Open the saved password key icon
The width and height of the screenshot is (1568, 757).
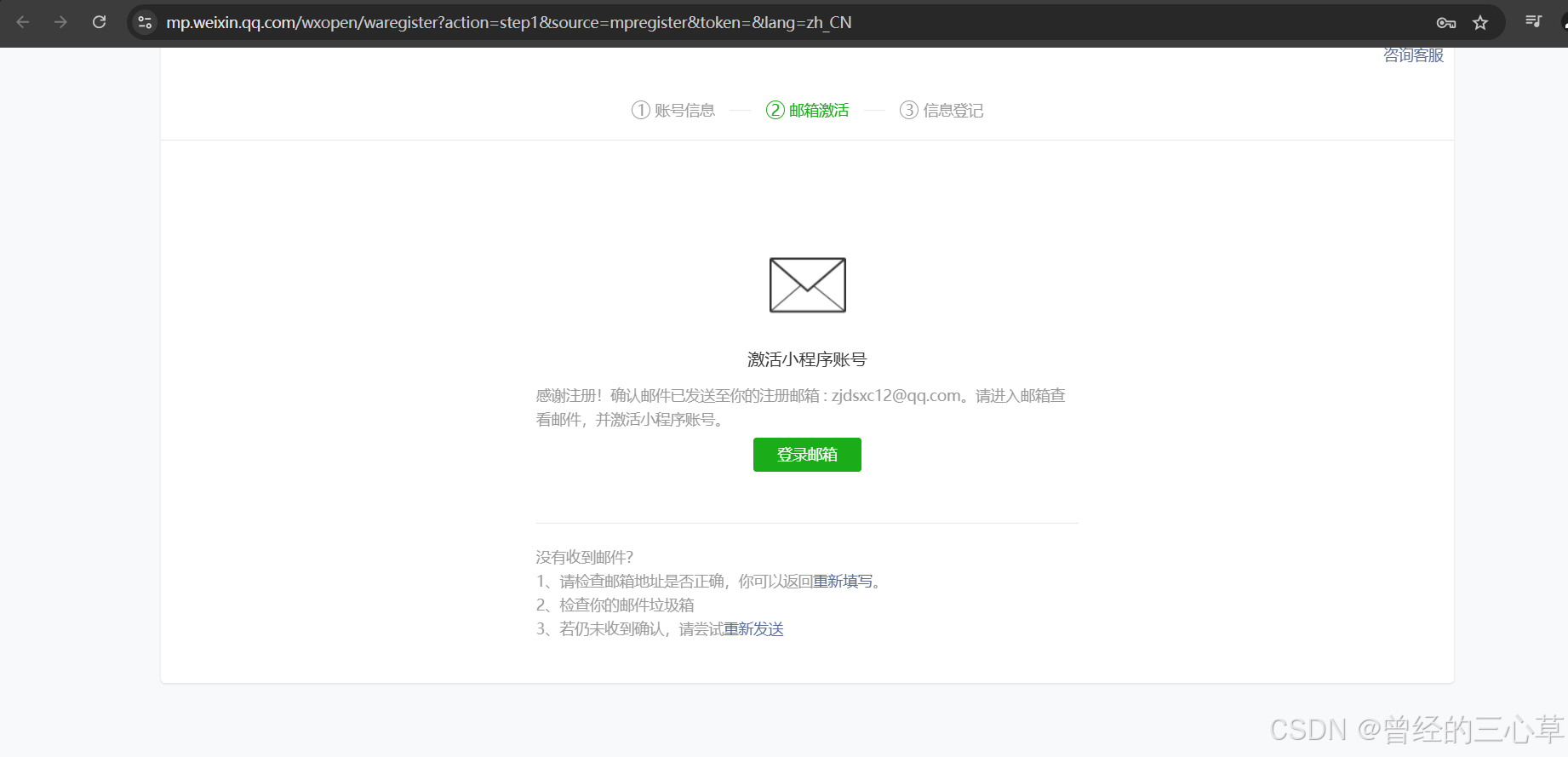1445,23
